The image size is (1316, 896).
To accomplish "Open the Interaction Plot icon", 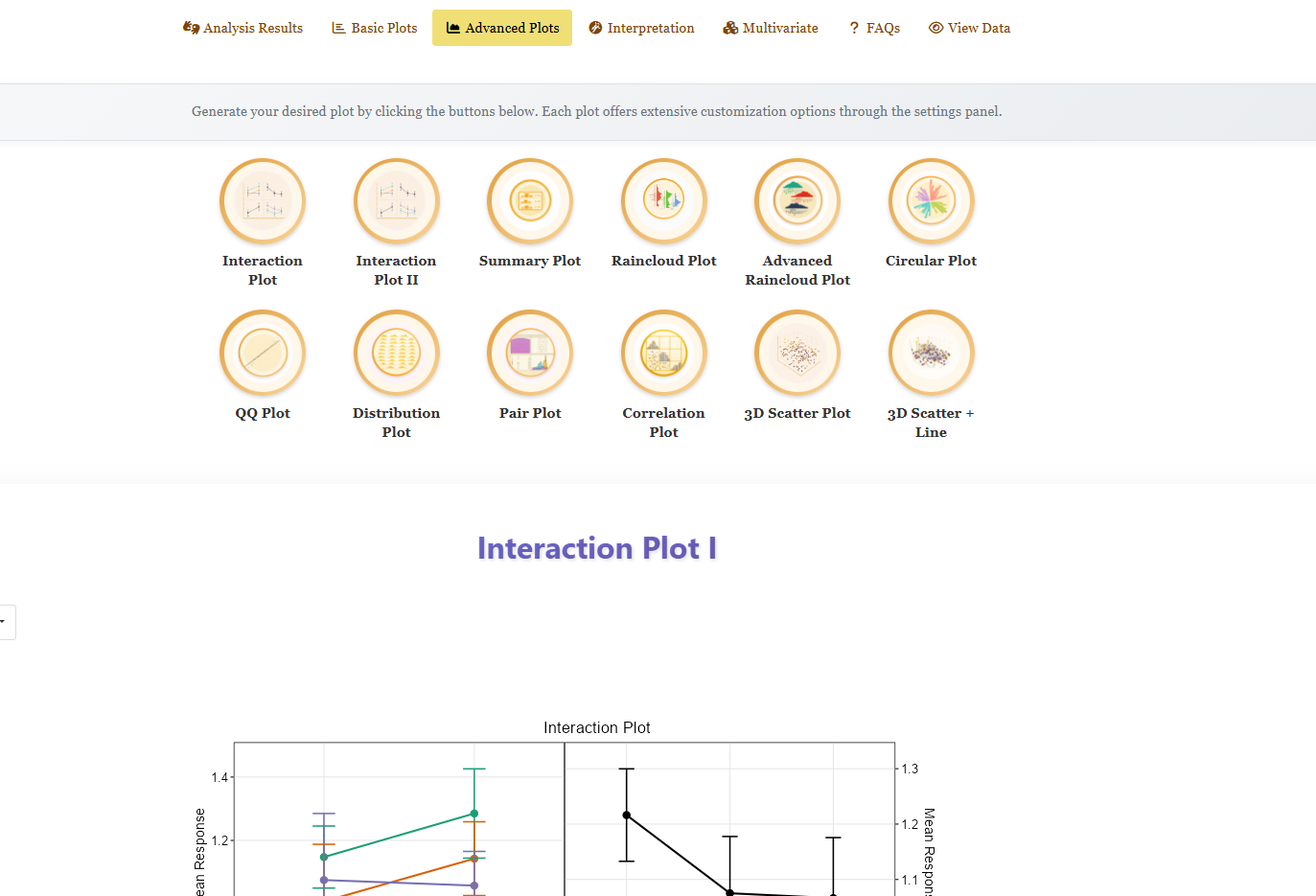I will (x=263, y=201).
